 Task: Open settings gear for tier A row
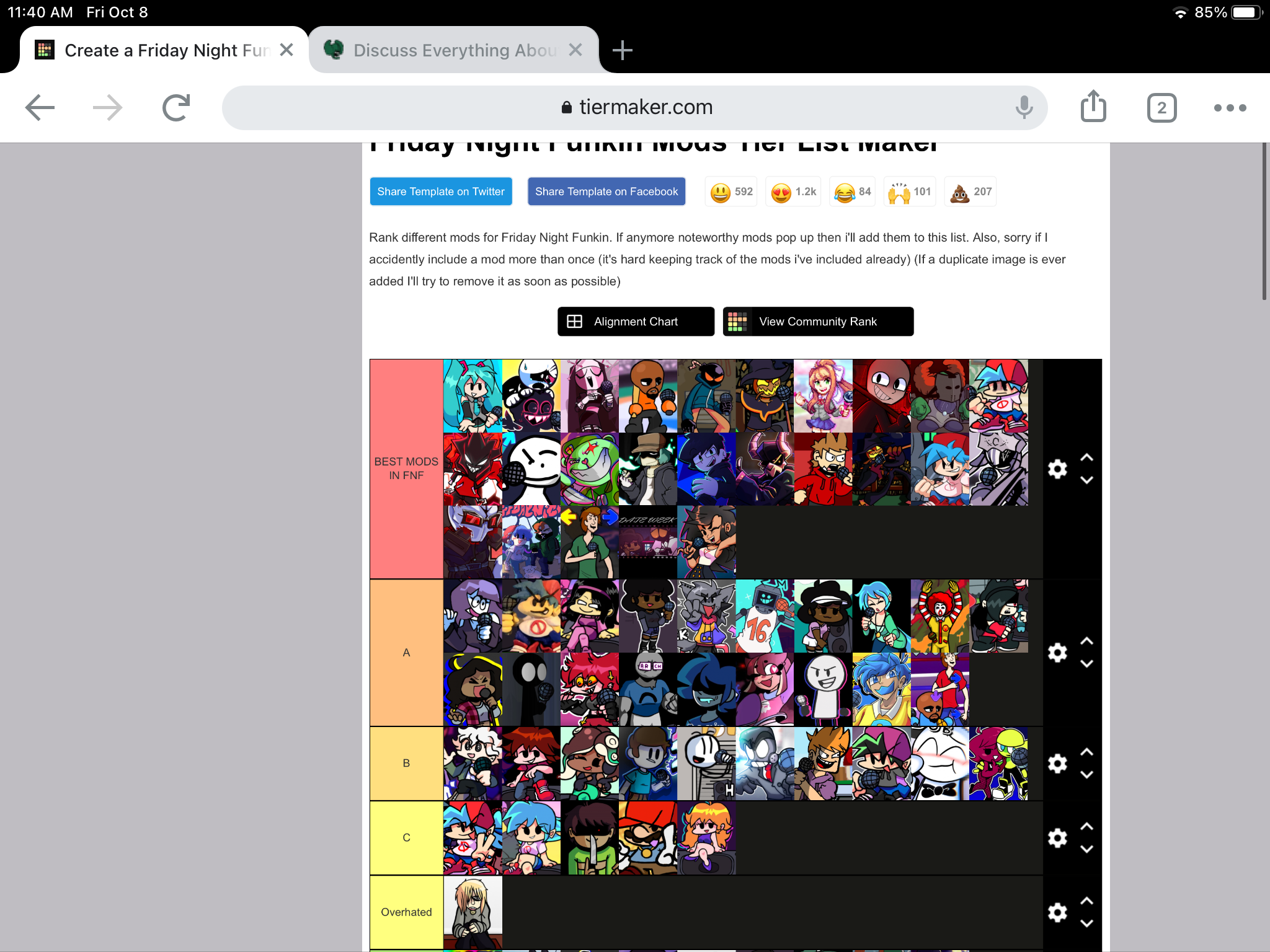click(1057, 653)
